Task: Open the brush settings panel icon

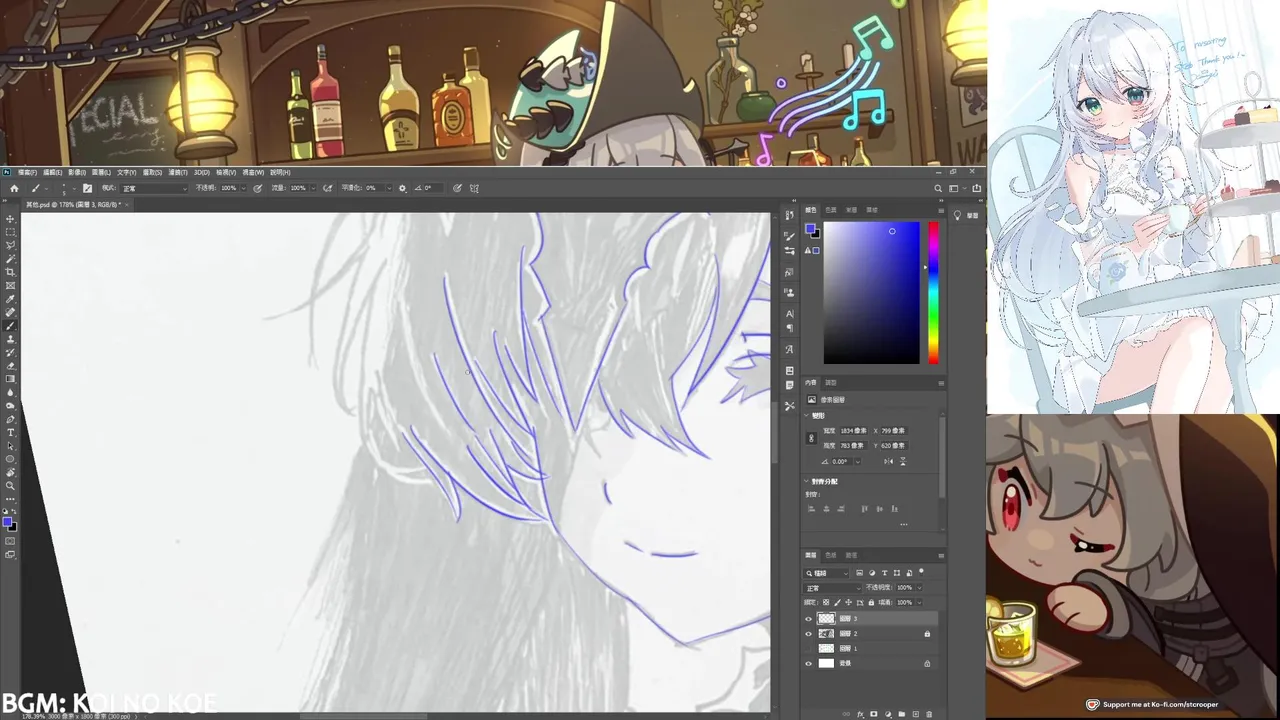Action: (87, 188)
